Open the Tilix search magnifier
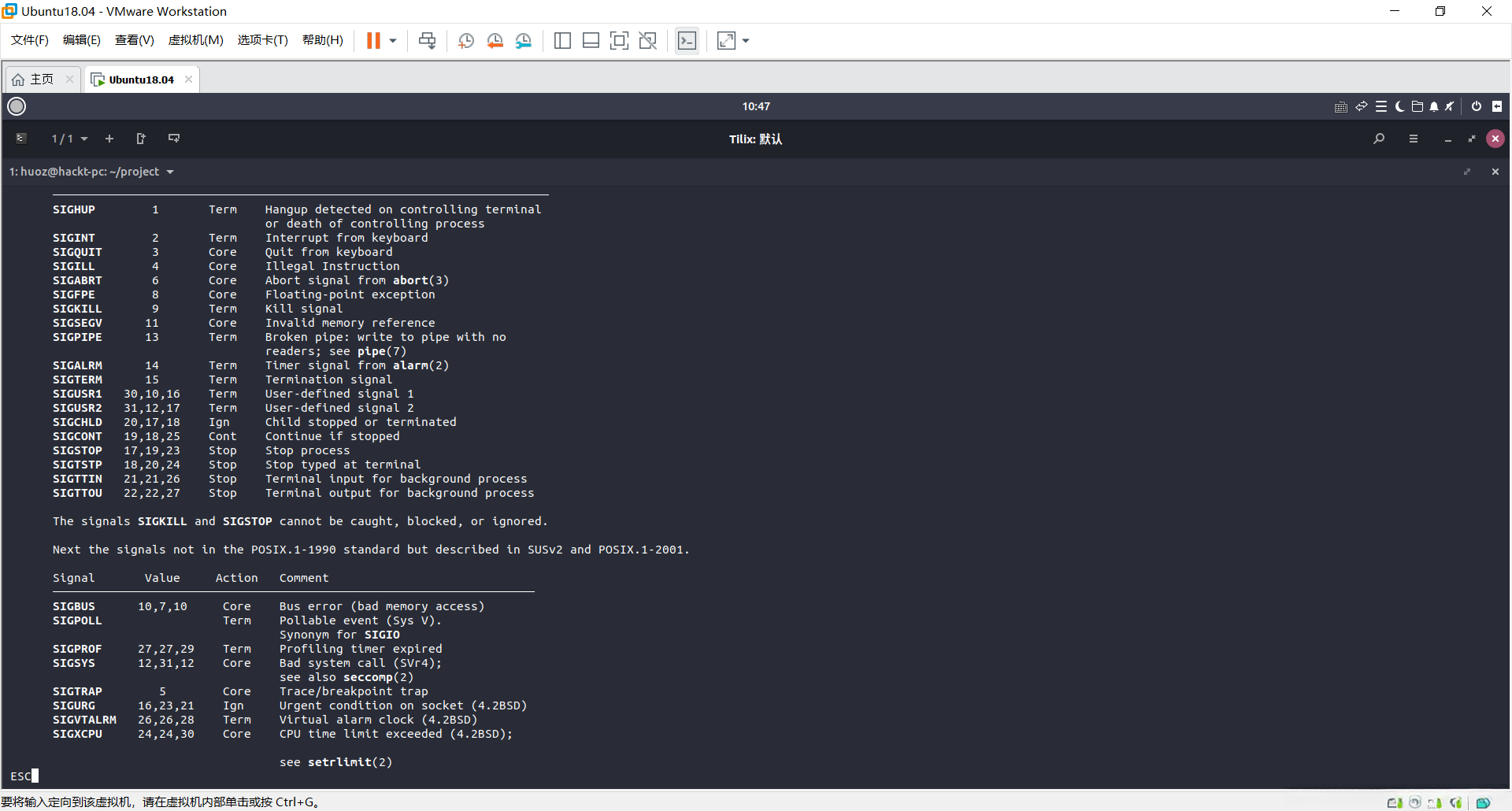 tap(1379, 139)
